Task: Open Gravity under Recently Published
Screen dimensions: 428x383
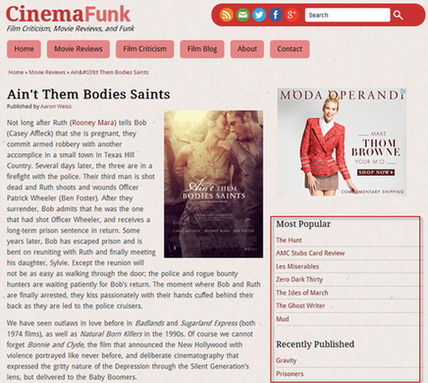Action: click(x=286, y=360)
